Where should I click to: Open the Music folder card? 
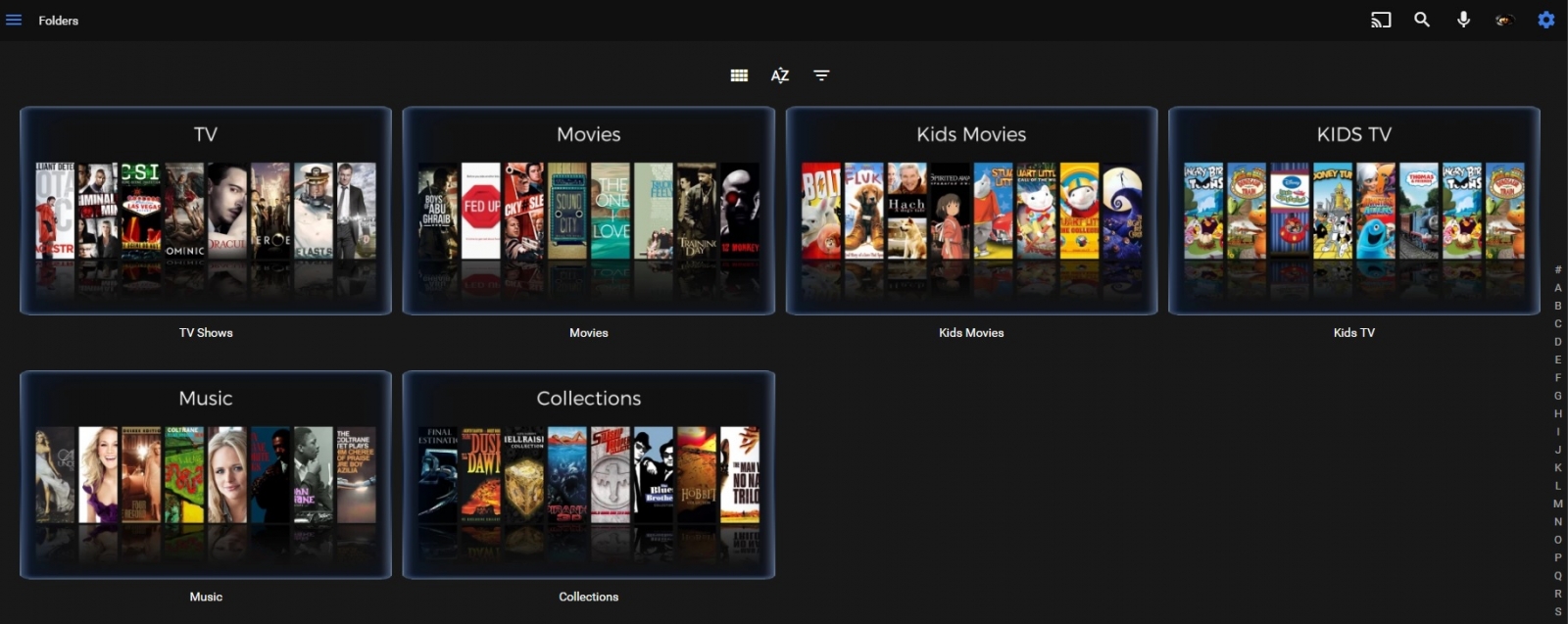tap(206, 474)
